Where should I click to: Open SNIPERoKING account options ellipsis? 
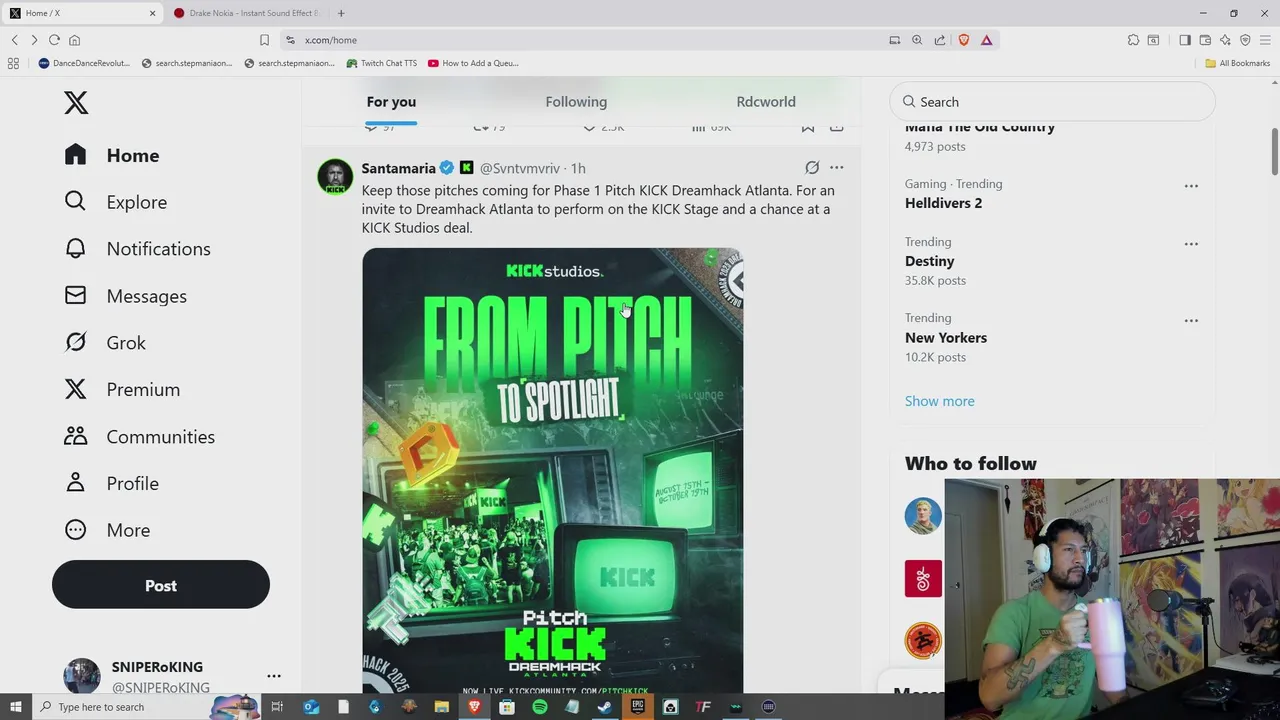point(274,676)
